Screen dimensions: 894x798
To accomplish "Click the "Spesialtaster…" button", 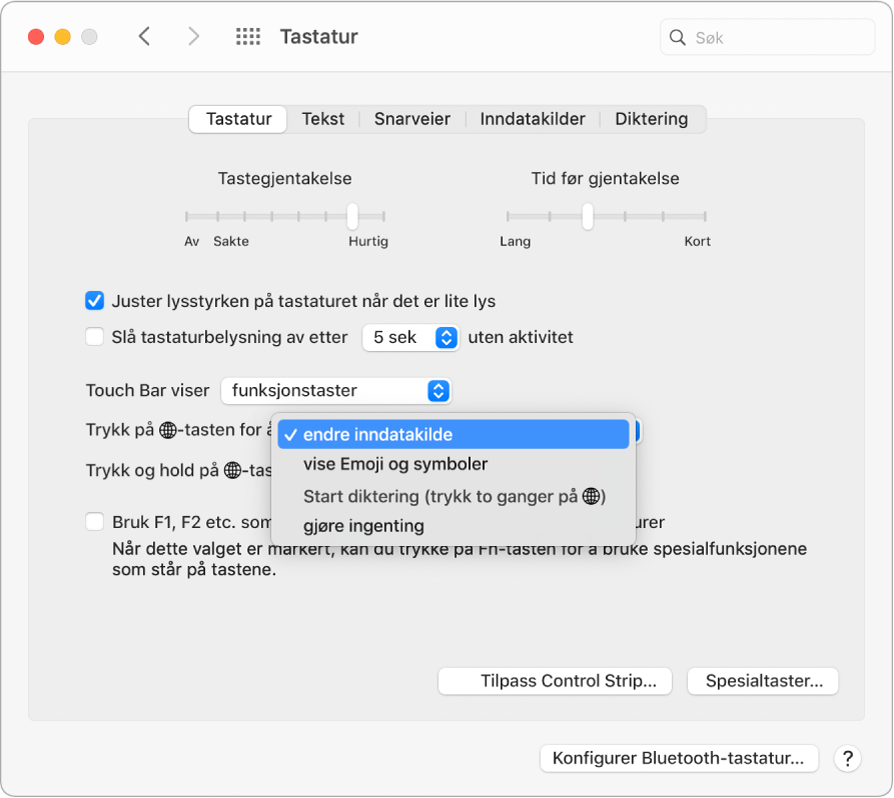I will (x=762, y=681).
